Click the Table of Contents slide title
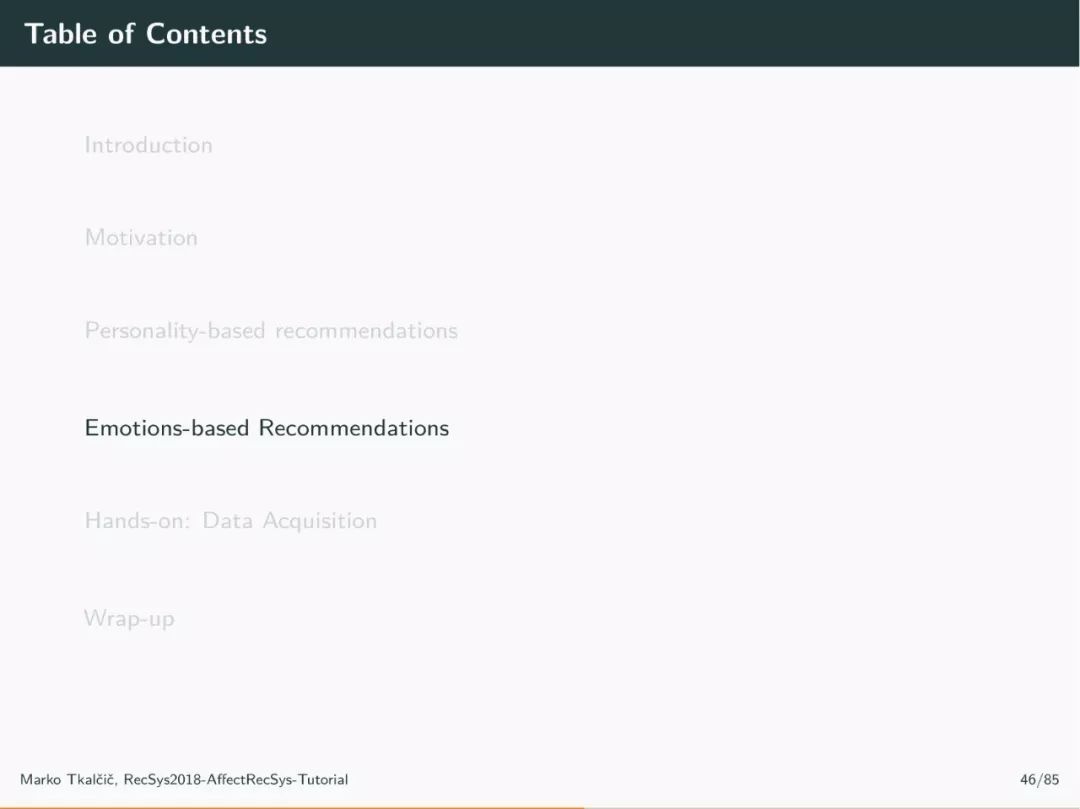Viewport: 1080px width, 809px height. (x=145, y=34)
